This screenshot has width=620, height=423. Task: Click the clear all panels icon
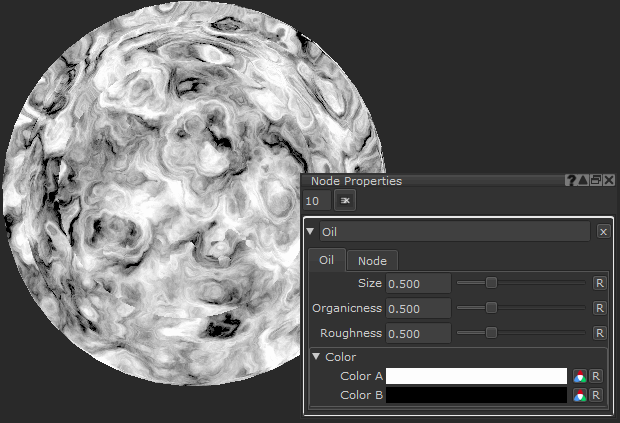(344, 201)
